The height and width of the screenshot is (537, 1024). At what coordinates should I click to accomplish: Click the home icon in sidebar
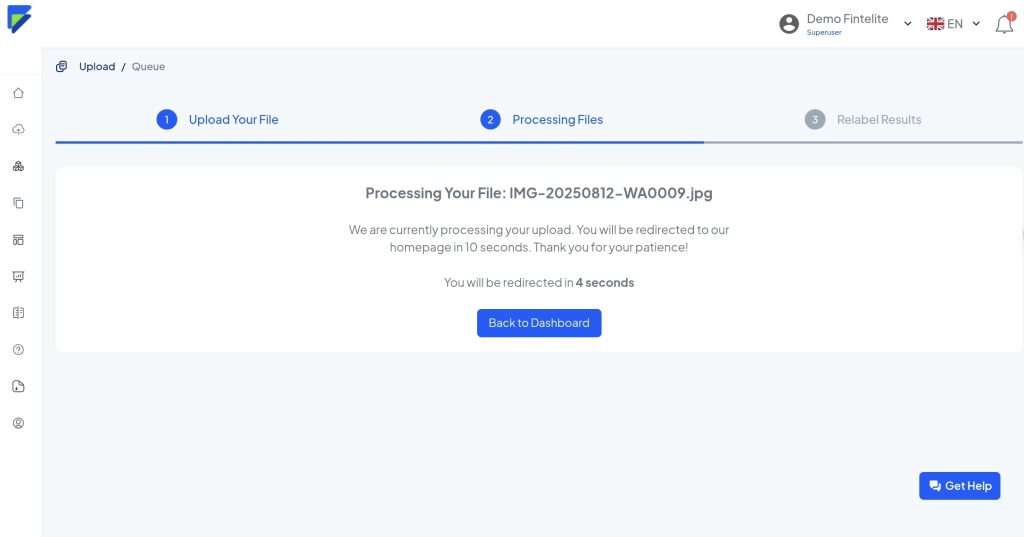click(x=18, y=93)
